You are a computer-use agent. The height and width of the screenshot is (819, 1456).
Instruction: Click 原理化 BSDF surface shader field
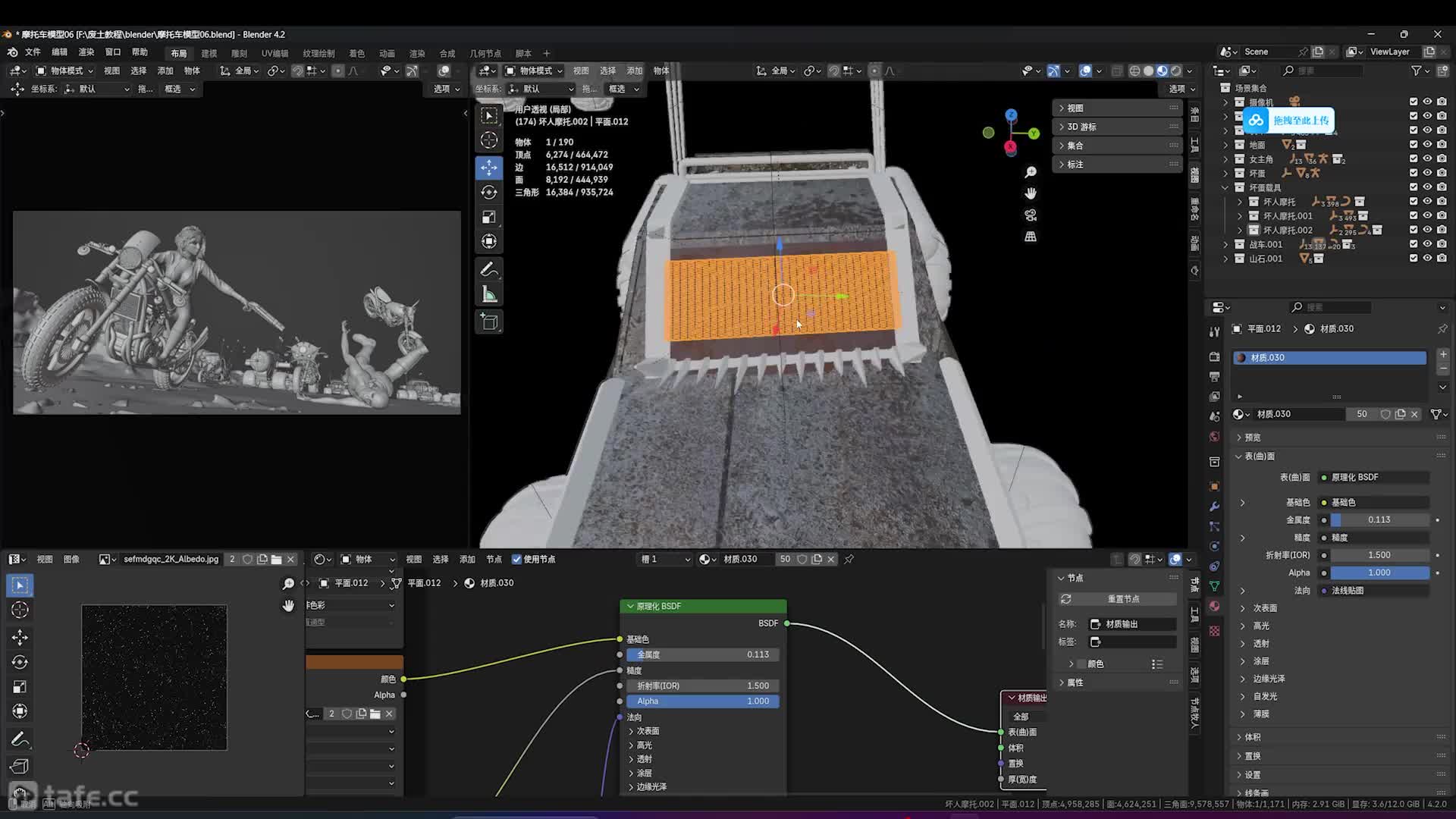(x=1374, y=477)
